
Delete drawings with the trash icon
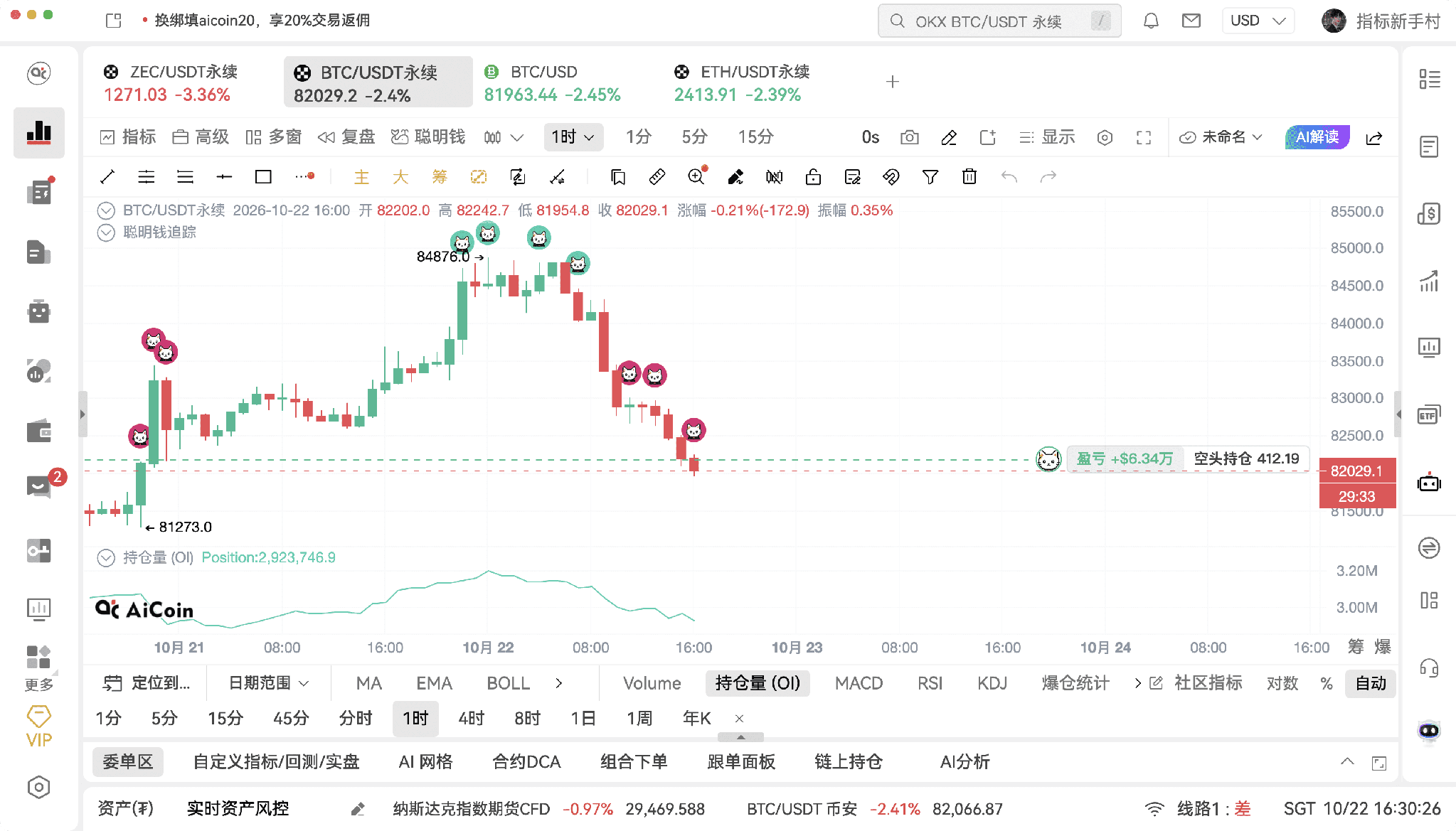click(x=969, y=177)
